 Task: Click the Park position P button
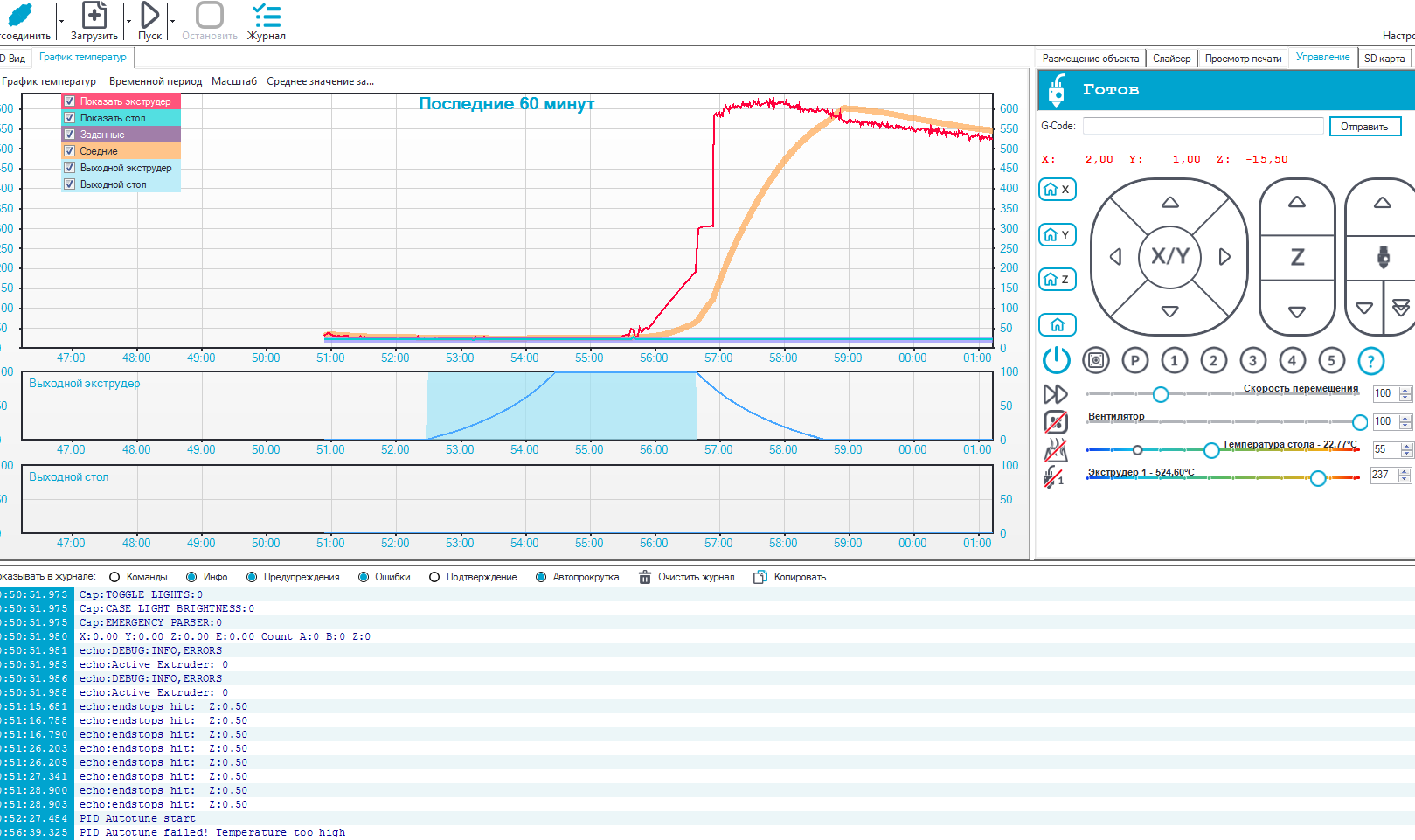(x=1134, y=360)
